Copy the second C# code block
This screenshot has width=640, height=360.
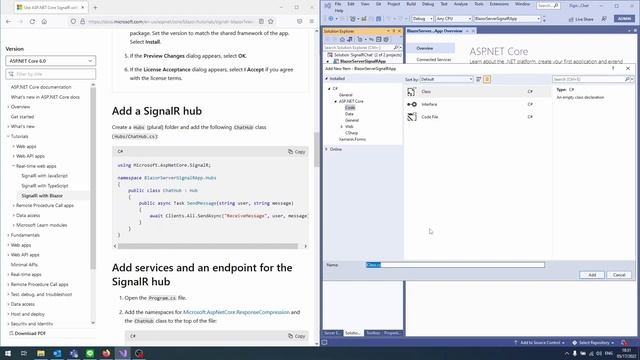click(x=297, y=336)
